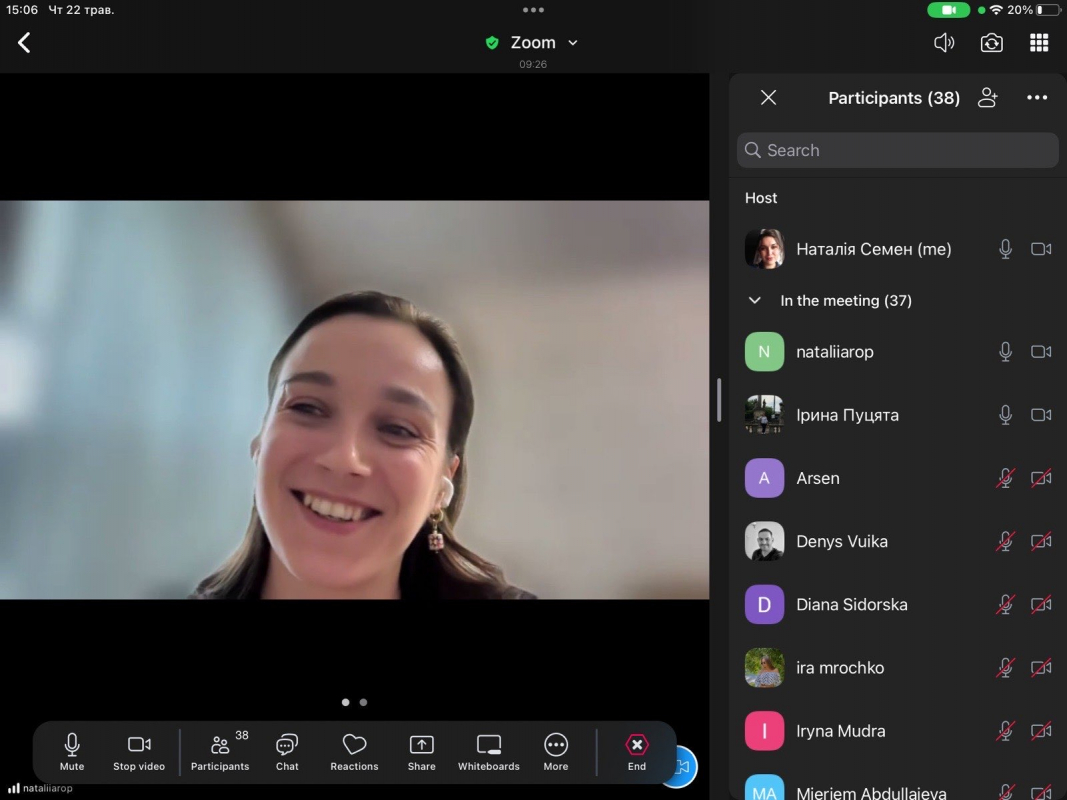Ask Arsen to unmute via mic icon

1005,478
